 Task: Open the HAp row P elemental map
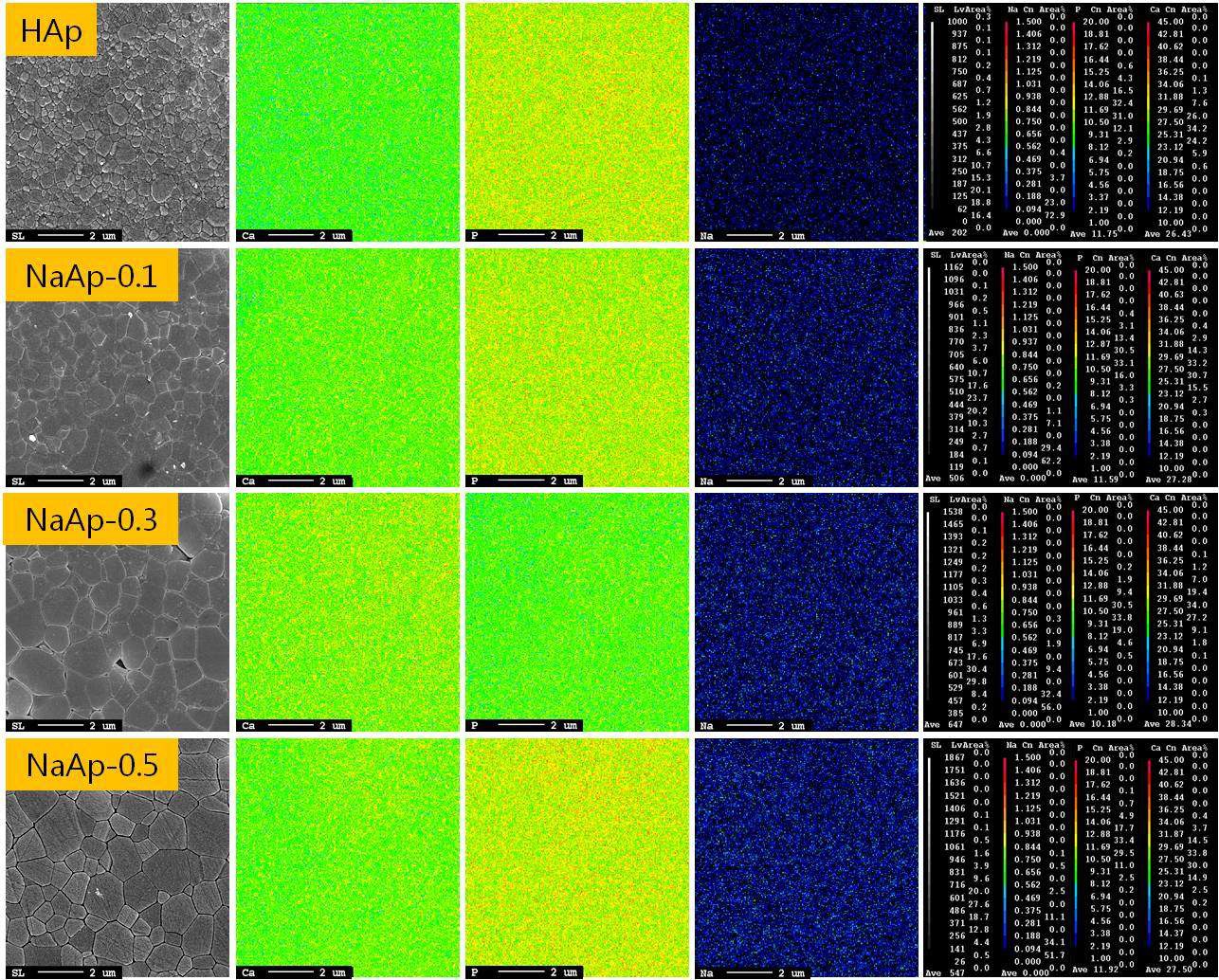[x=577, y=122]
